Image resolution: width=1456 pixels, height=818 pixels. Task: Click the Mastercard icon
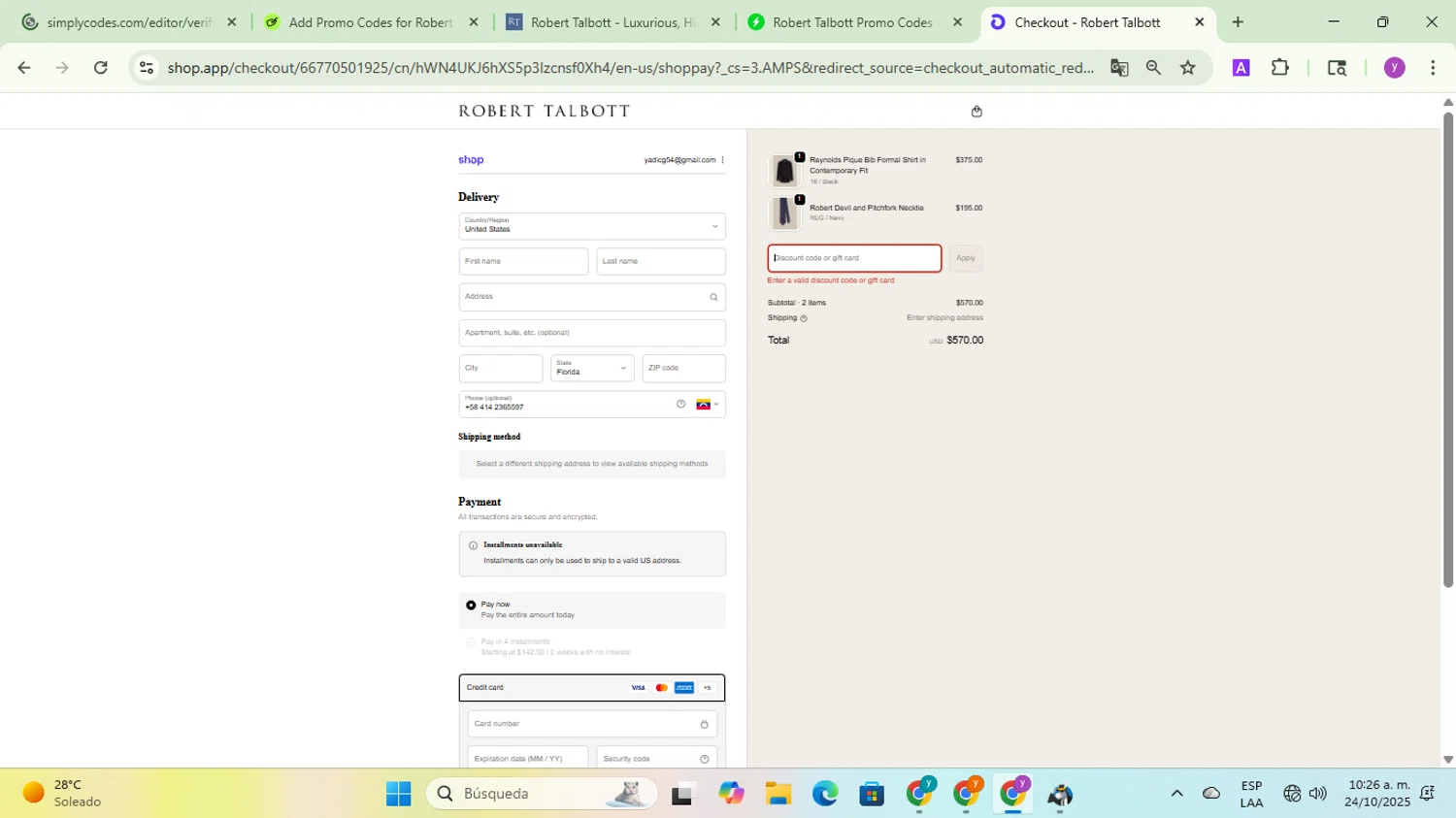click(661, 688)
